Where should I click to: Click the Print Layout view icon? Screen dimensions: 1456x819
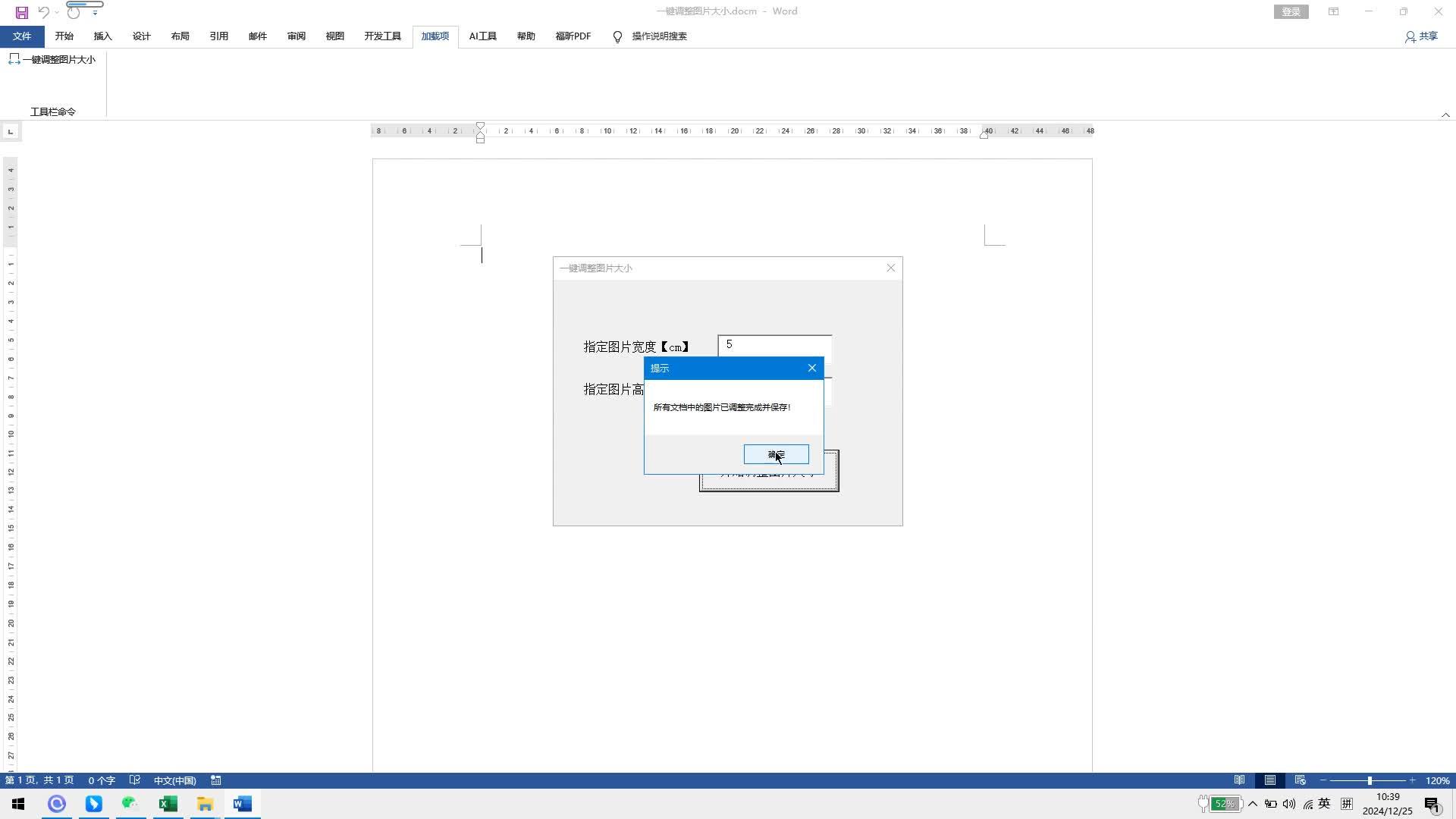tap(1269, 780)
